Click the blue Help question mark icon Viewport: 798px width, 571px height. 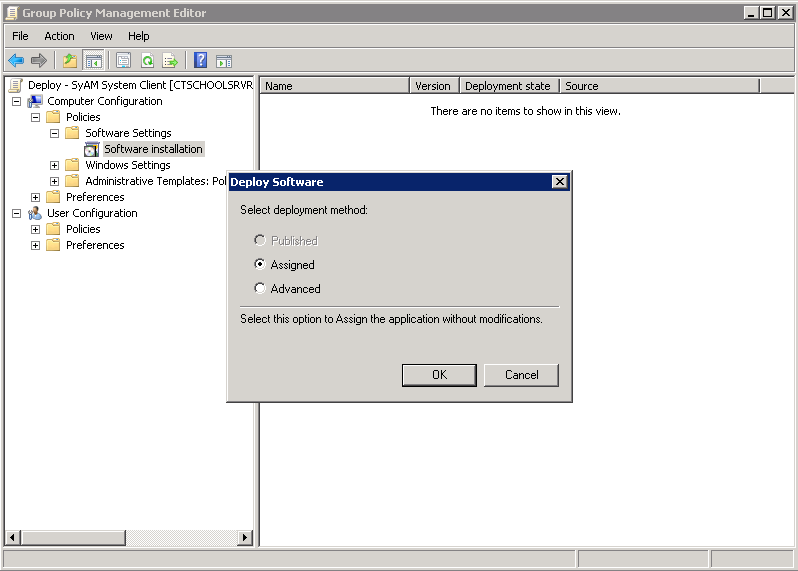coord(200,60)
